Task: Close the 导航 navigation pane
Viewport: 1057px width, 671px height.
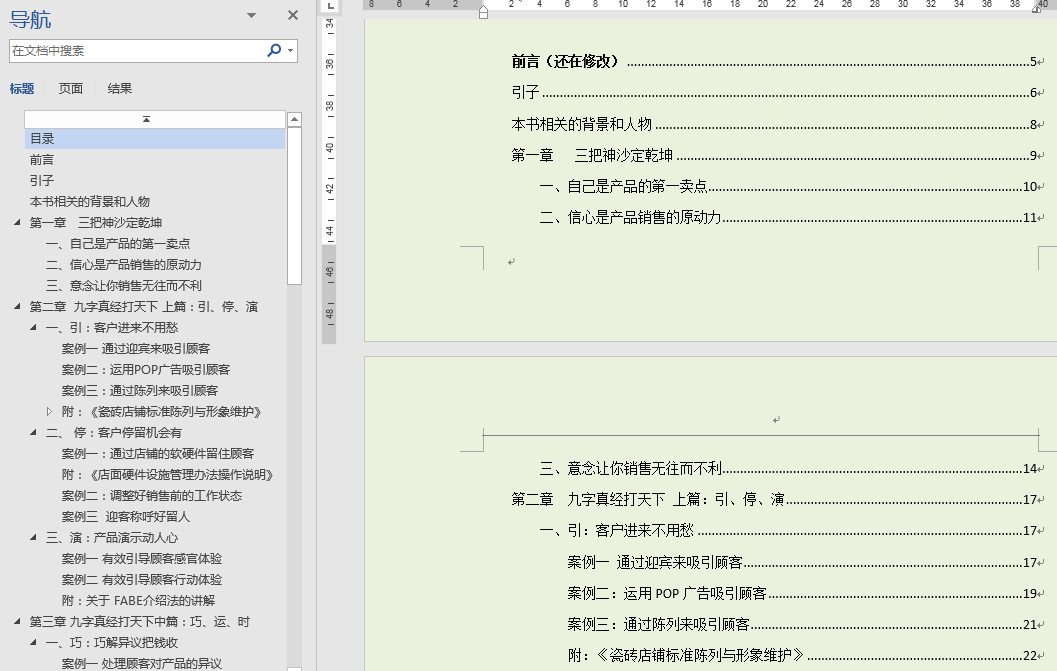Action: click(293, 15)
